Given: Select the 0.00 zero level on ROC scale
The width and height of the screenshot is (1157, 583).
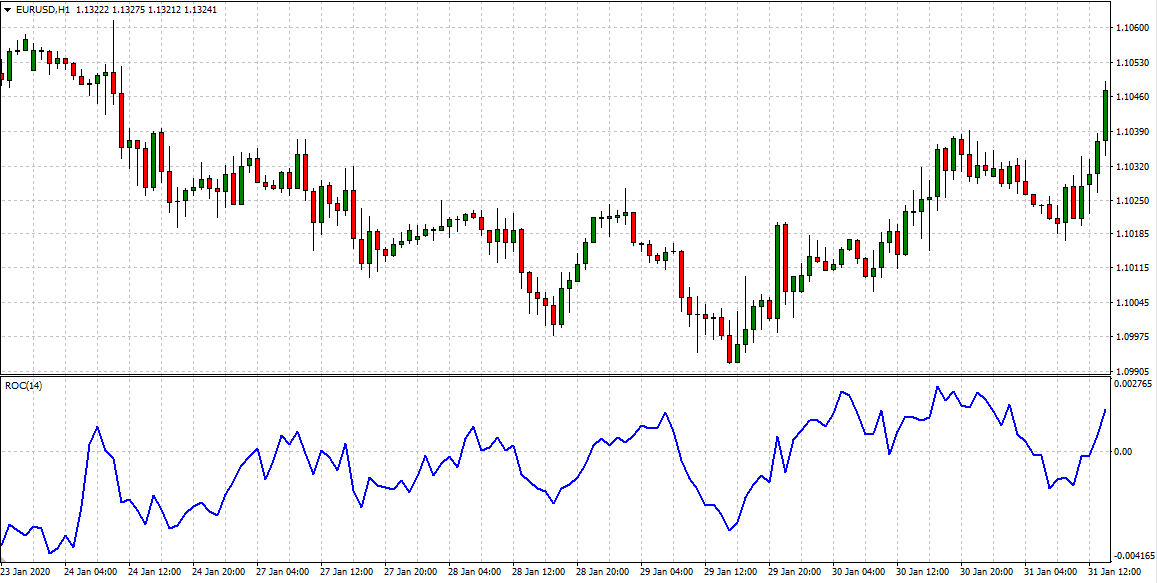Looking at the screenshot, I should coord(1123,452).
